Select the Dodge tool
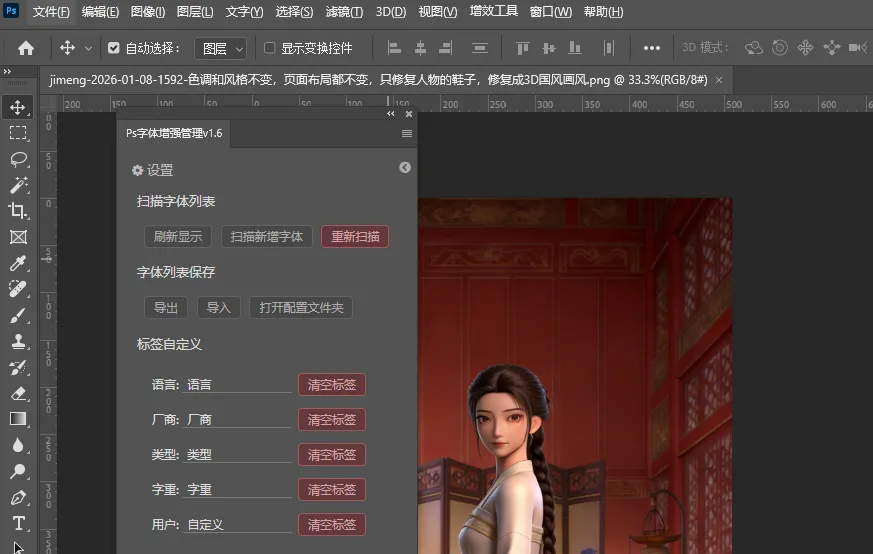Image resolution: width=873 pixels, height=554 pixels. [x=18, y=471]
